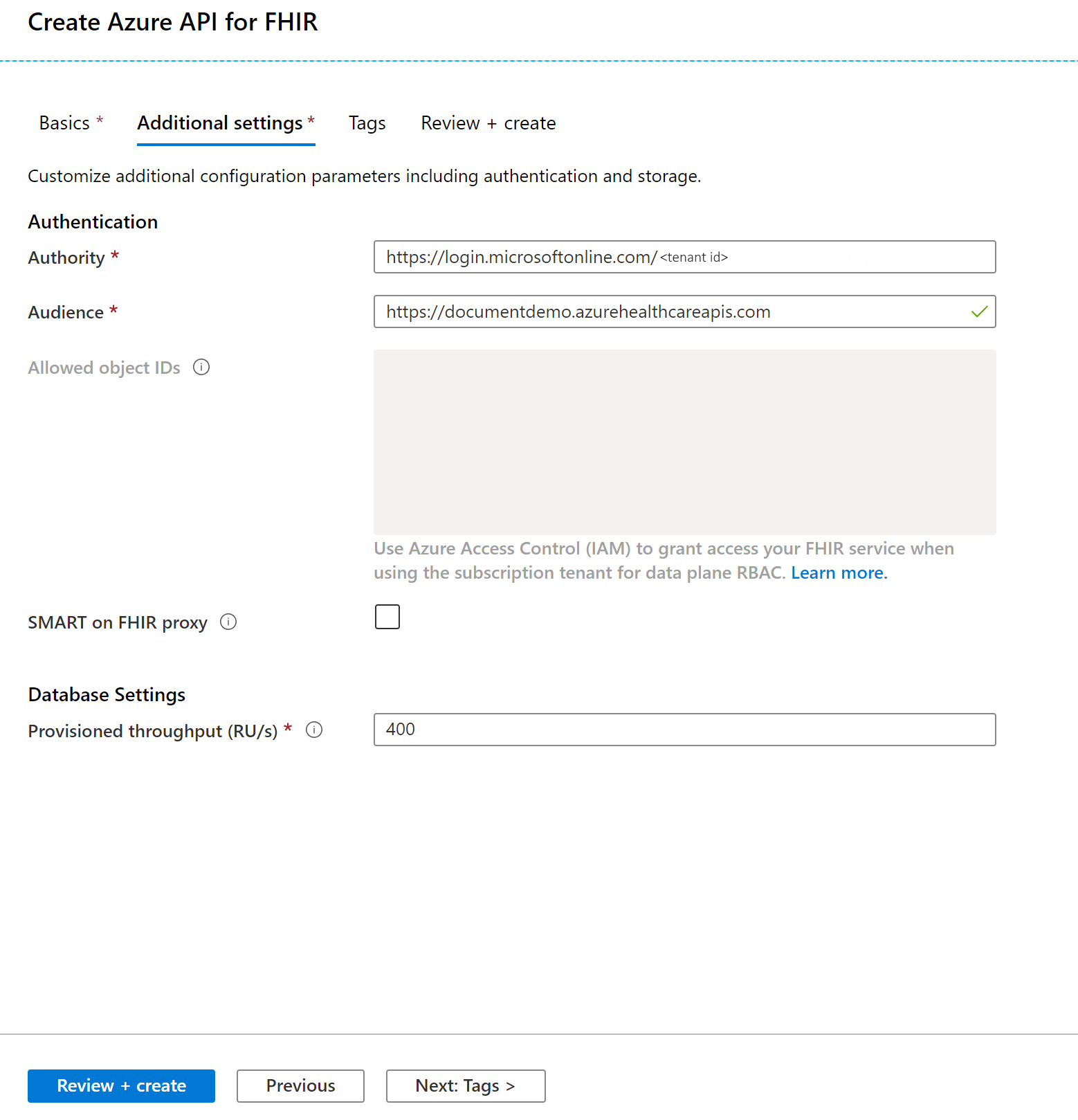Select the Additional settings tab
Screen dimensions: 1078x1120
pyautogui.click(x=220, y=123)
